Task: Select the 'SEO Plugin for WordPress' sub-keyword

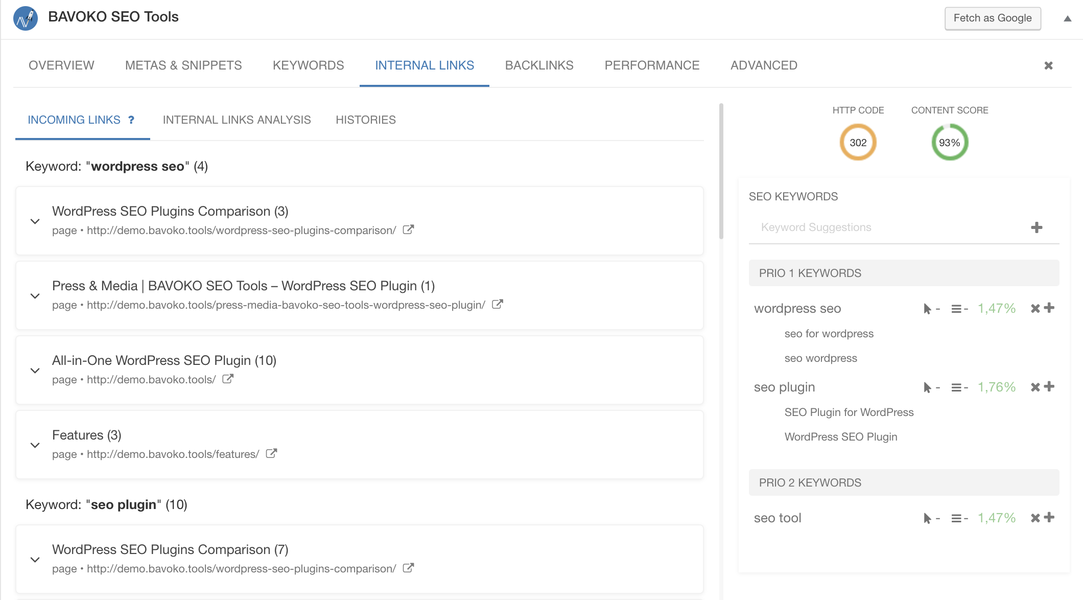Action: tap(849, 412)
